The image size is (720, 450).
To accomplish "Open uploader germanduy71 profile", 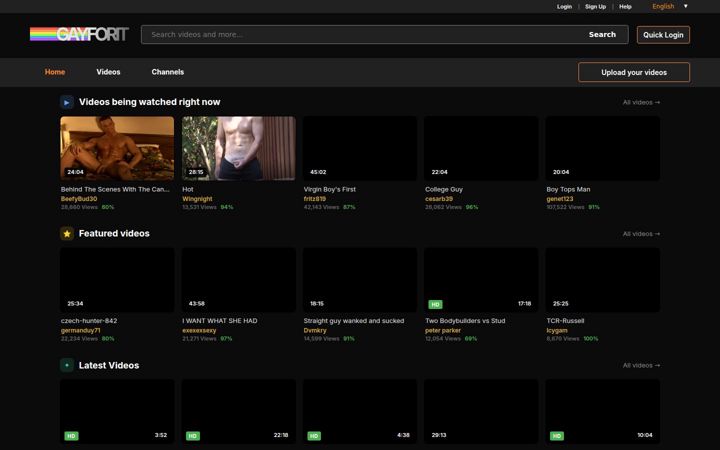I will pyautogui.click(x=80, y=331).
